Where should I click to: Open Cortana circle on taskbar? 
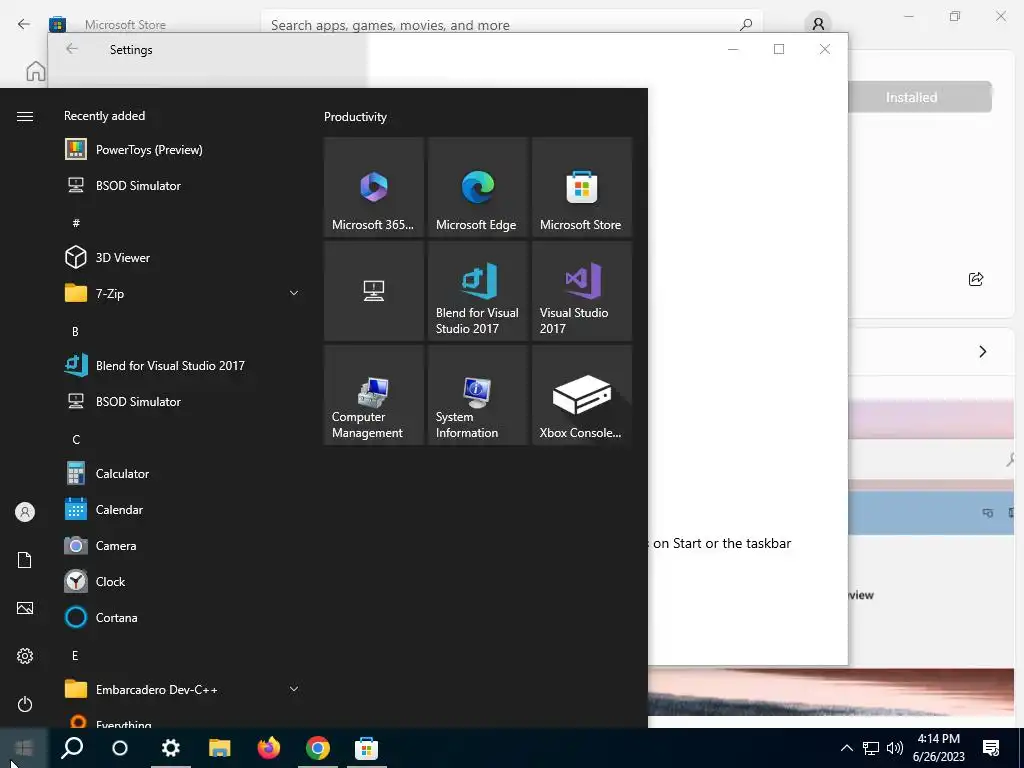[x=120, y=748]
